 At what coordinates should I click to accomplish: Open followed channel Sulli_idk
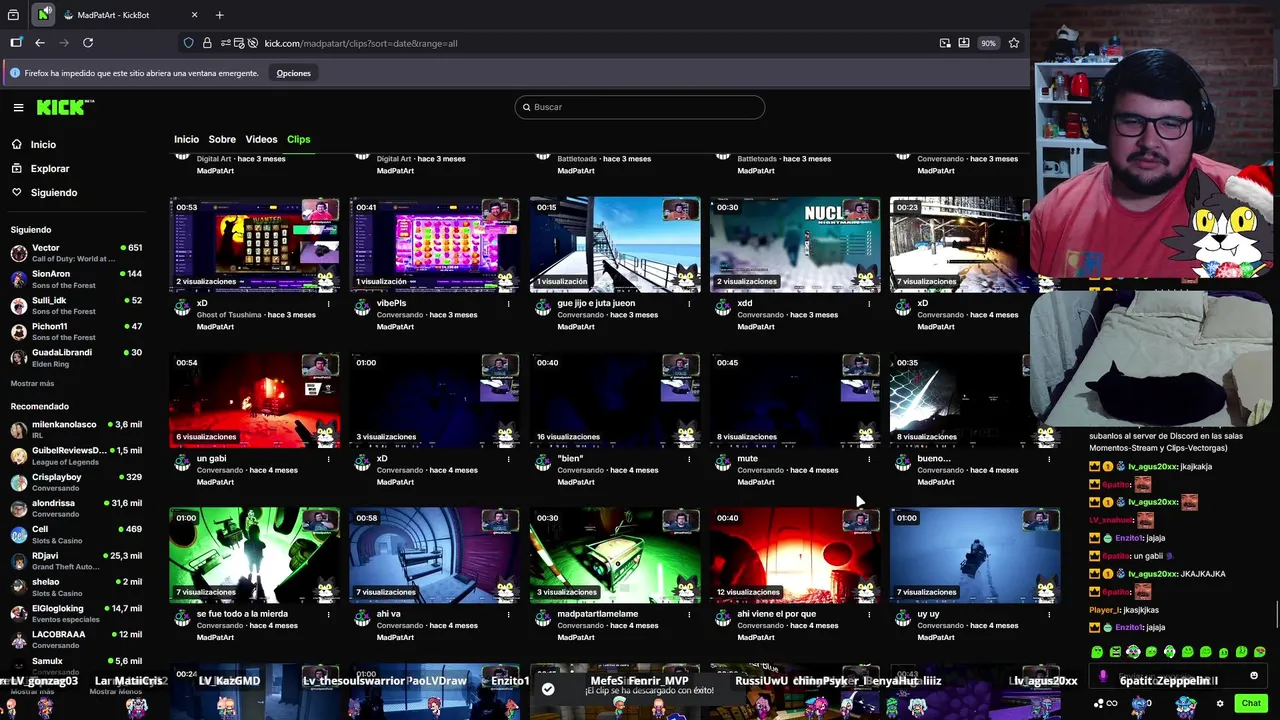click(x=76, y=305)
